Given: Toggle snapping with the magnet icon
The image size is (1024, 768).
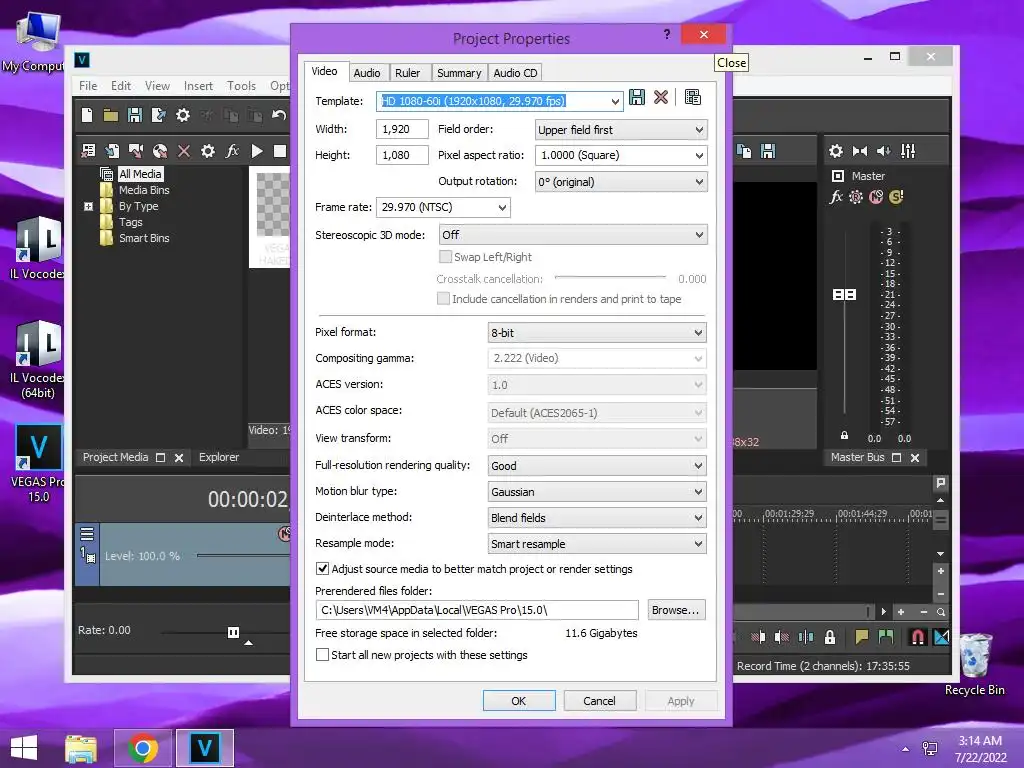Looking at the screenshot, I should pyautogui.click(x=918, y=637).
